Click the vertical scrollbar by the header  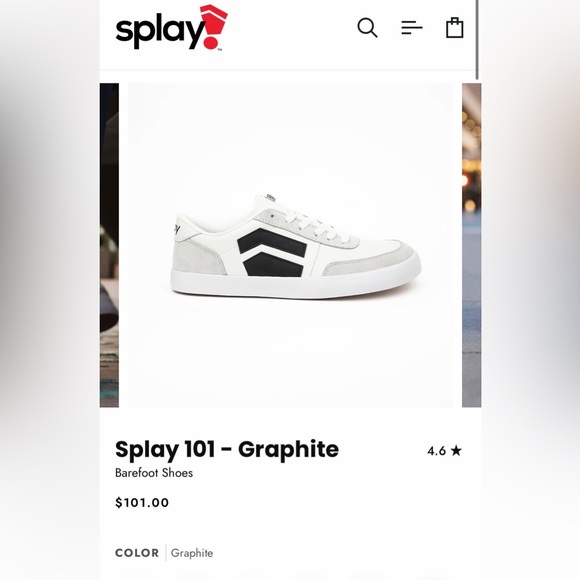[x=477, y=40]
